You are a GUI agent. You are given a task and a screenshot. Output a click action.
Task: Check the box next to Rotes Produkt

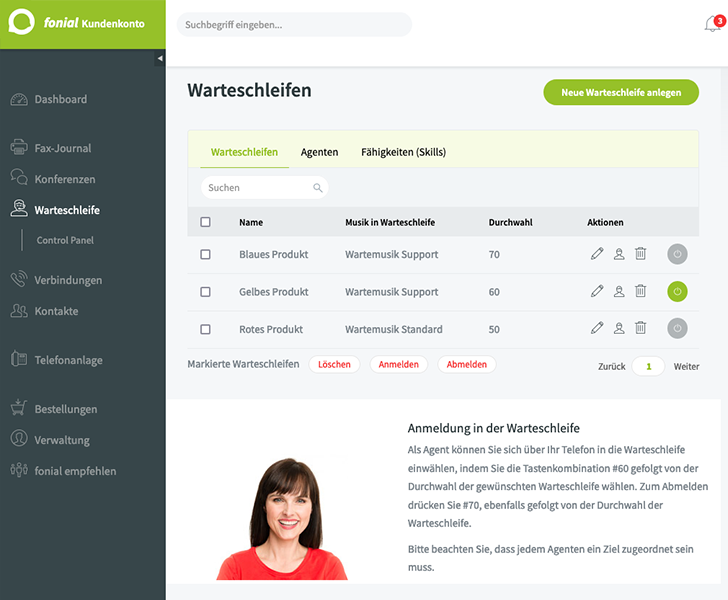206,329
